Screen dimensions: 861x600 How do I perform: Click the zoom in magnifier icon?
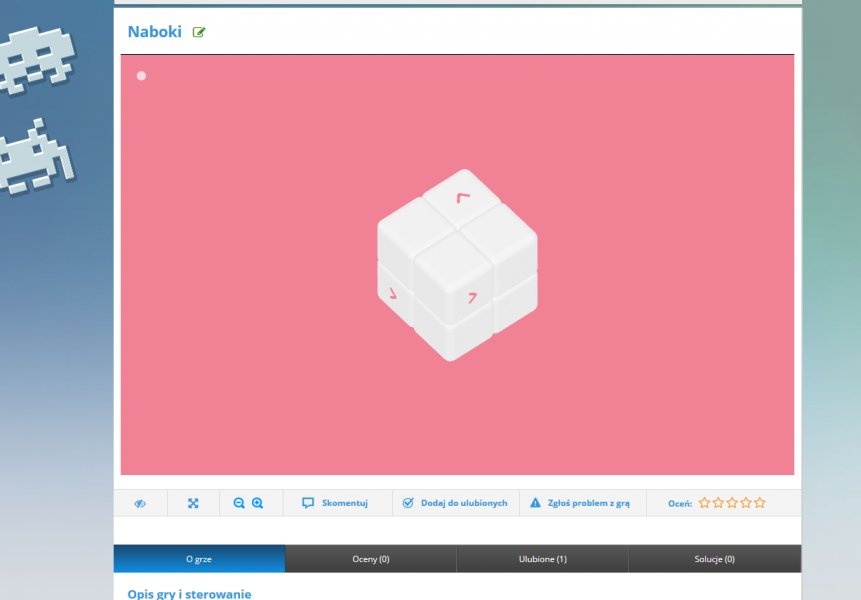(257, 503)
